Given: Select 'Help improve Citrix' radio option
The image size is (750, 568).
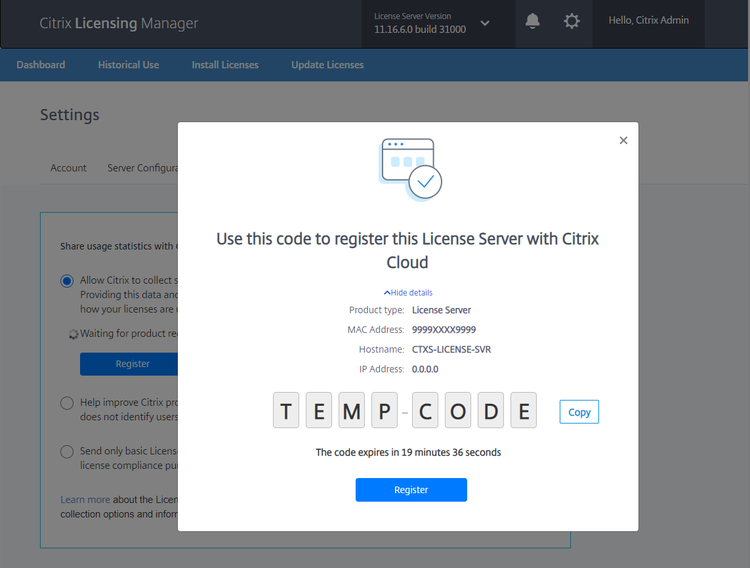Looking at the screenshot, I should pyautogui.click(x=67, y=403).
